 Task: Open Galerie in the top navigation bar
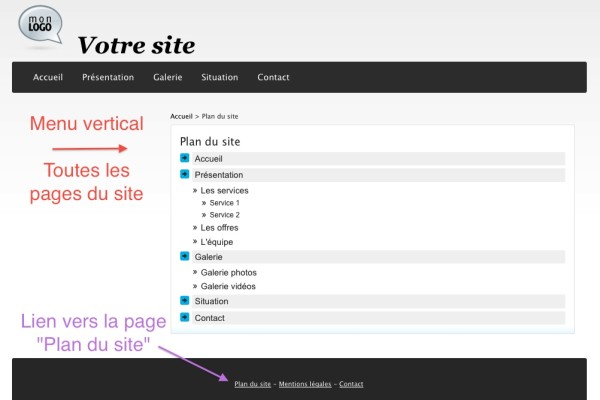[x=168, y=77]
